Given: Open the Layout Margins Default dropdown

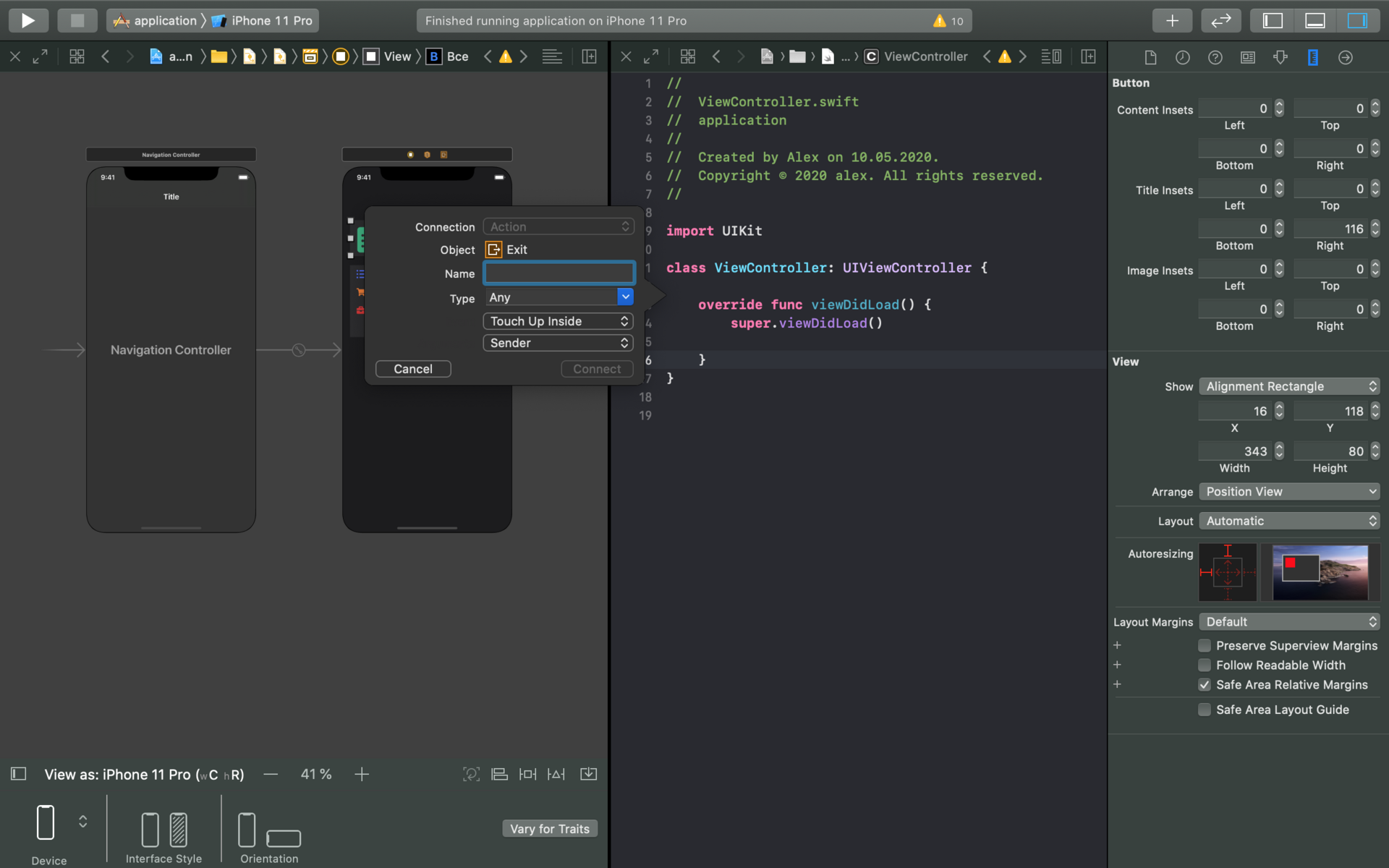Looking at the screenshot, I should click(x=1289, y=622).
